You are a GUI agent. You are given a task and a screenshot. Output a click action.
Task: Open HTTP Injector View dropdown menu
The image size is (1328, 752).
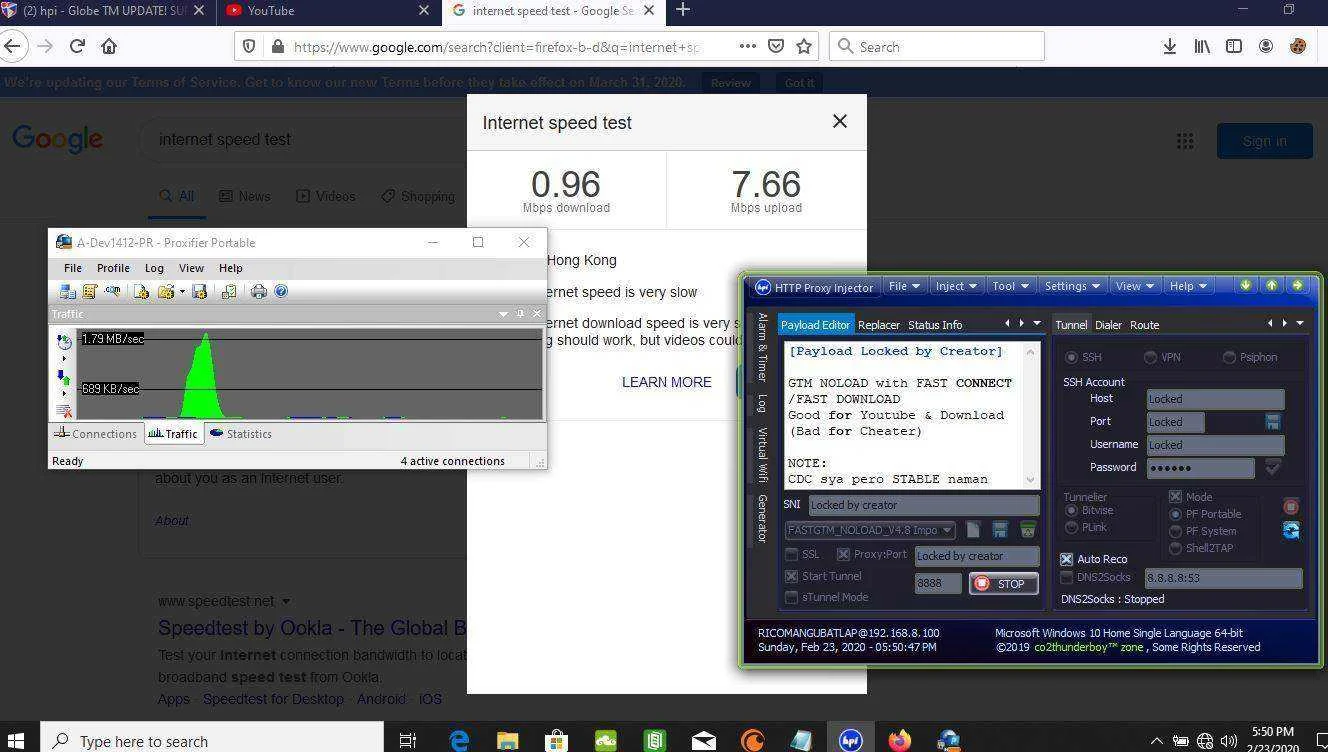[1133, 286]
